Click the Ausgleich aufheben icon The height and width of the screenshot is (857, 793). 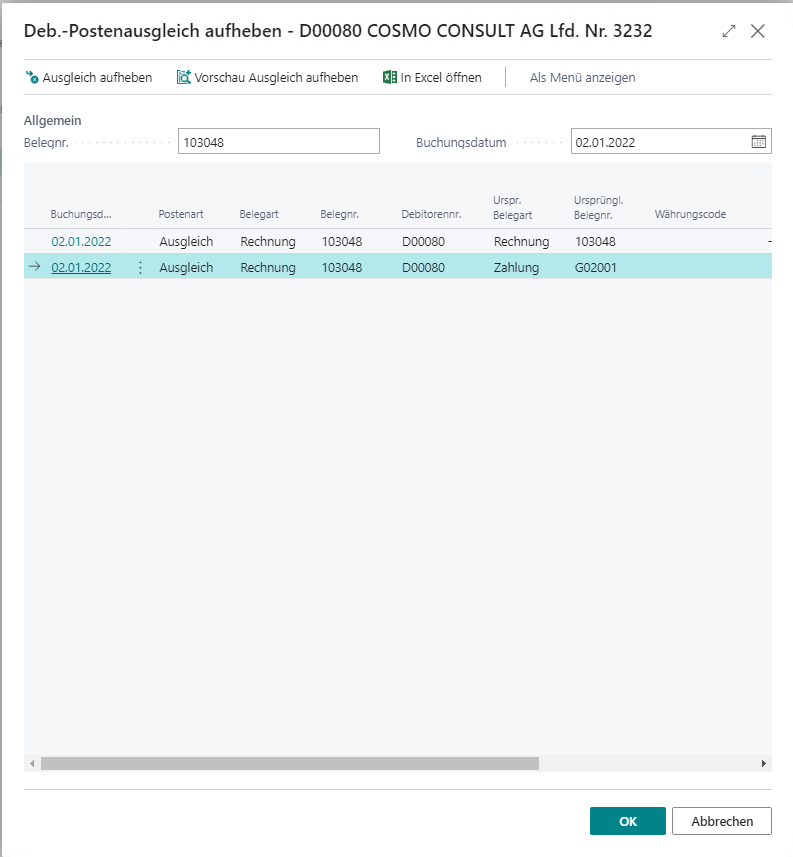click(x=32, y=77)
